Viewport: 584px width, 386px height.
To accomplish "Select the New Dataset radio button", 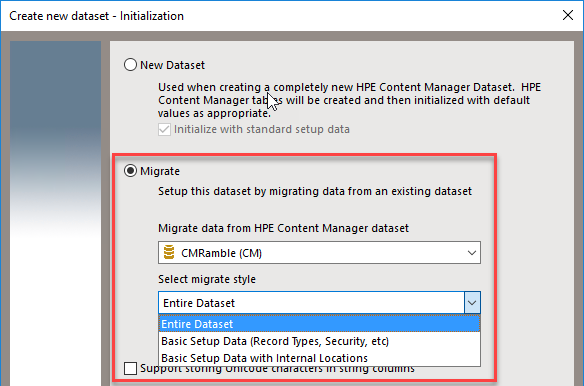I will click(x=130, y=65).
